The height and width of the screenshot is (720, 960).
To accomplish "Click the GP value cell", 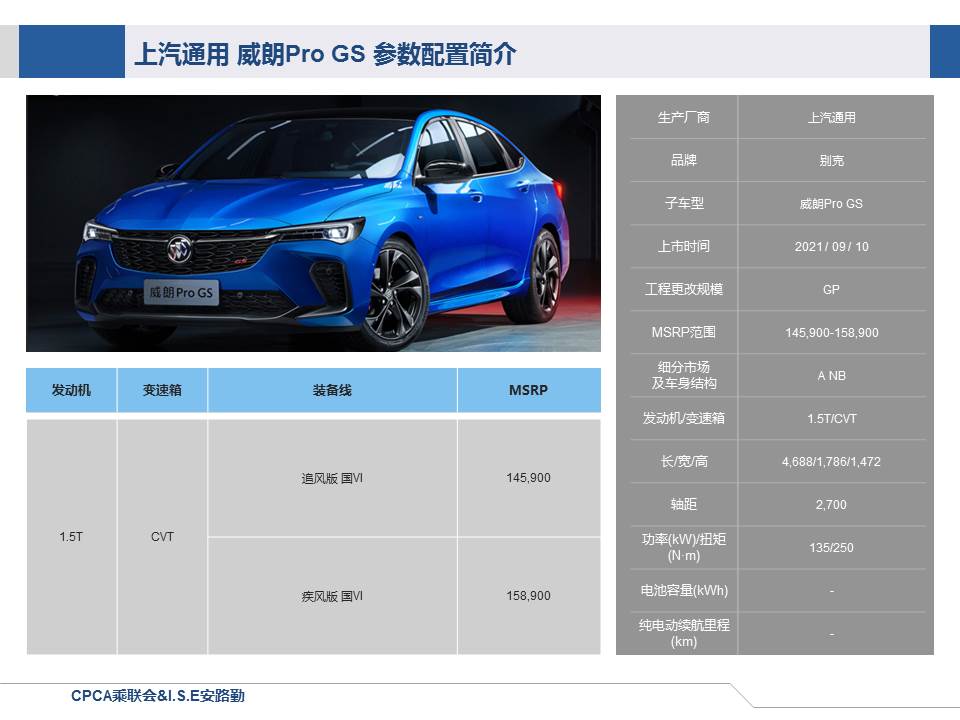I will [831, 290].
